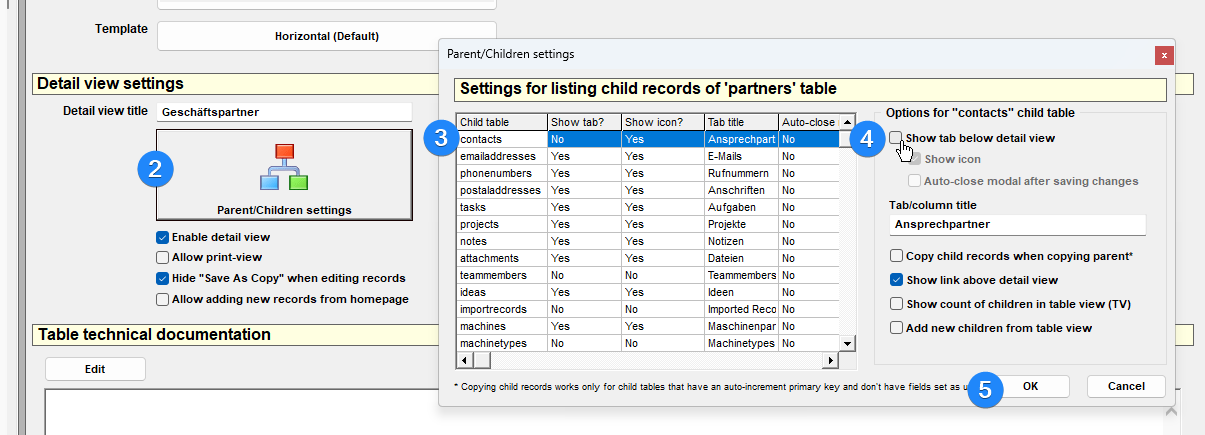Enable Show count of children in table view

coord(897,304)
